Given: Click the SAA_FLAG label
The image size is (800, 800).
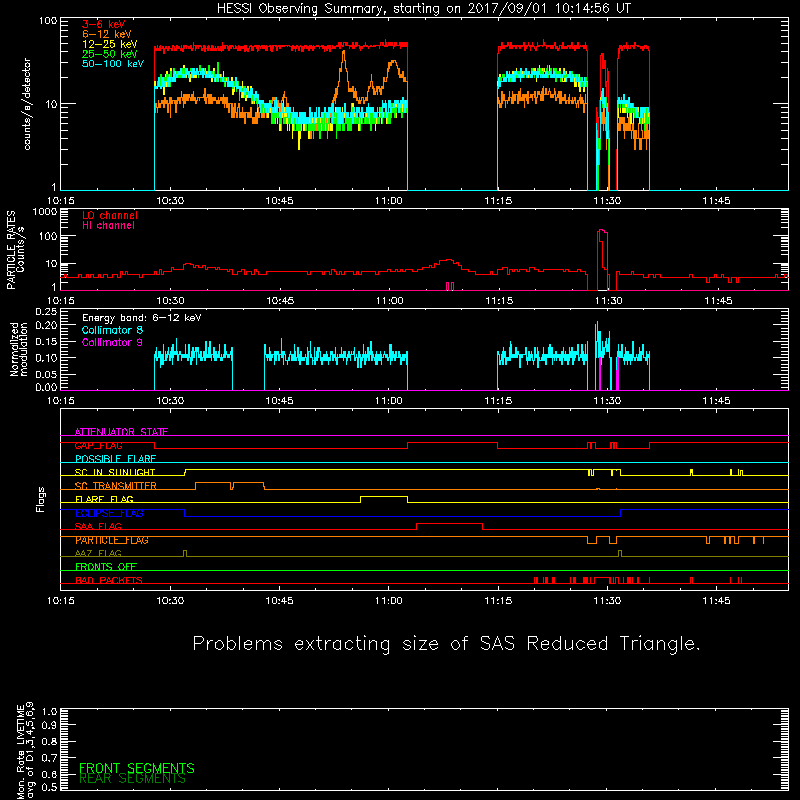Looking at the screenshot, I should 98,527.
